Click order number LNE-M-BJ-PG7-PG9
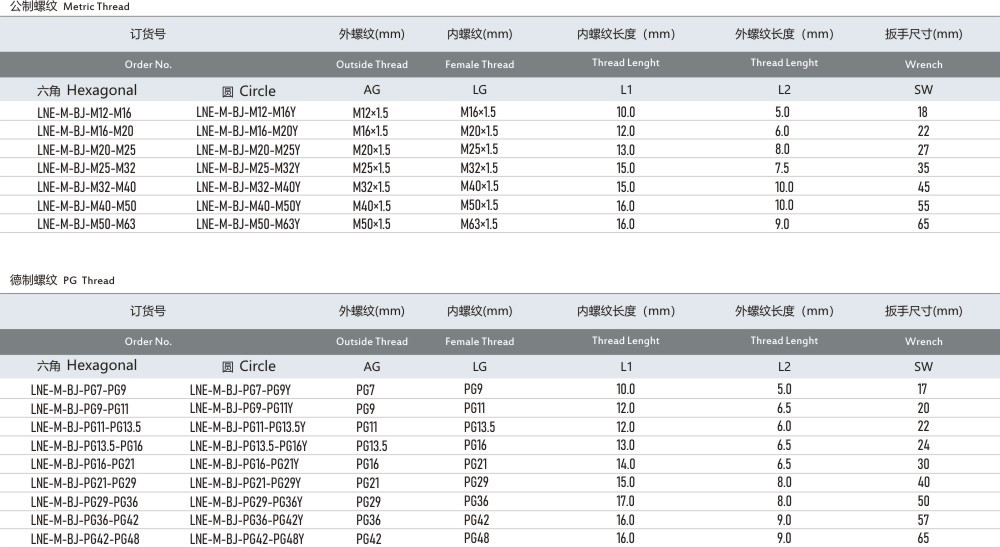Image resolution: width=1000 pixels, height=548 pixels. [79, 389]
